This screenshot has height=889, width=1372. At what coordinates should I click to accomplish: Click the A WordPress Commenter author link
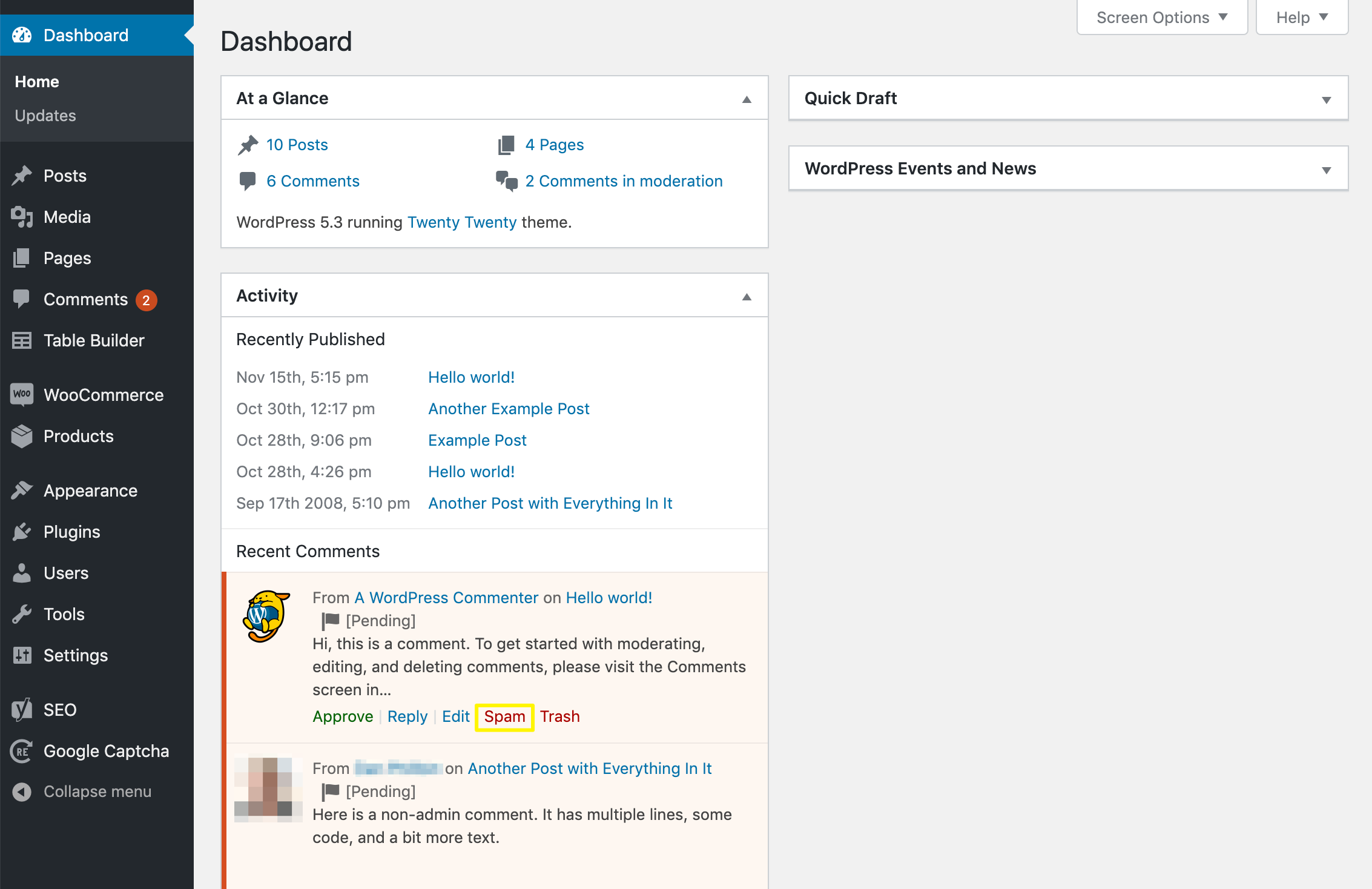(446, 598)
